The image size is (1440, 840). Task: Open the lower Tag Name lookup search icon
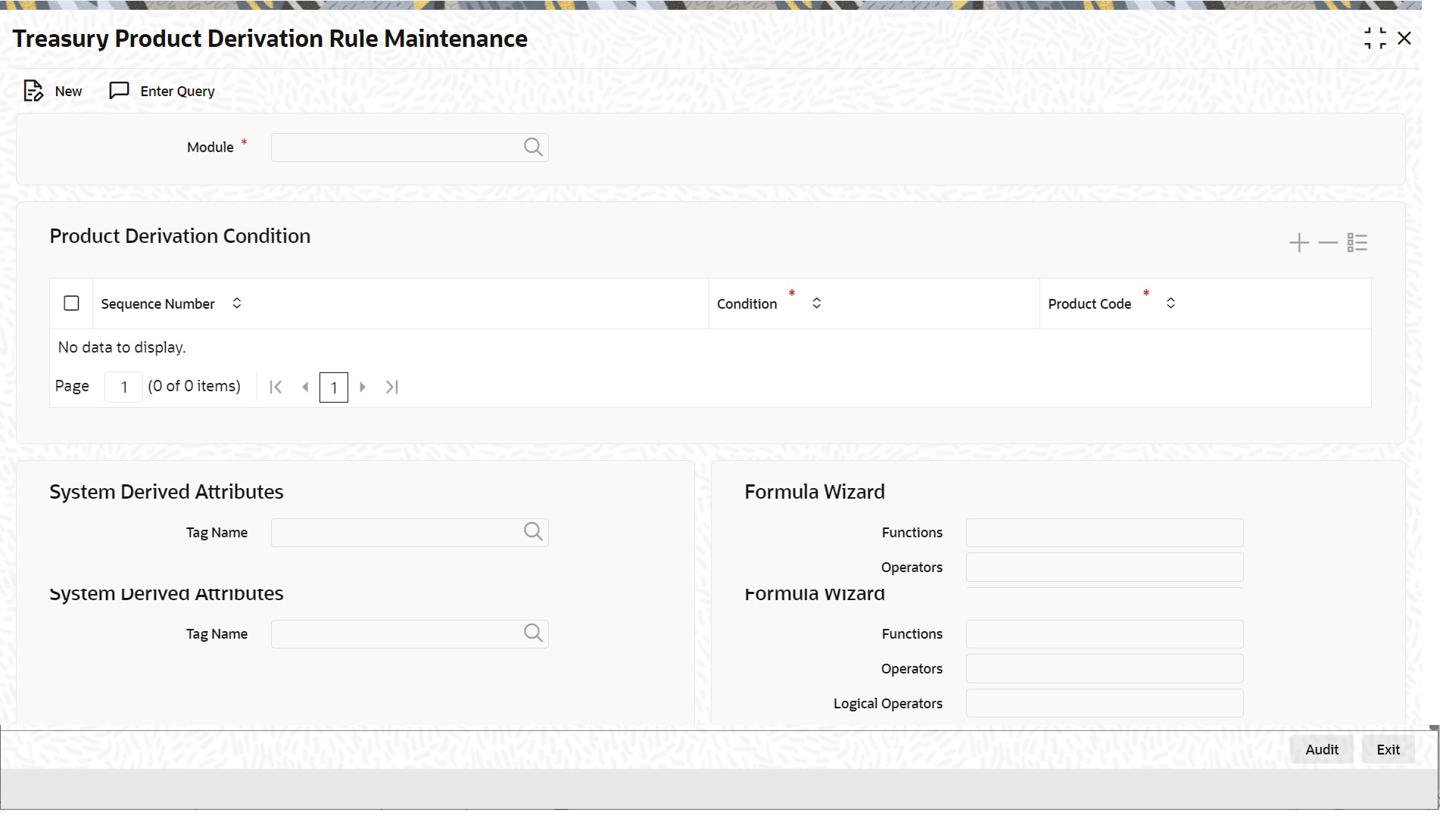point(533,633)
